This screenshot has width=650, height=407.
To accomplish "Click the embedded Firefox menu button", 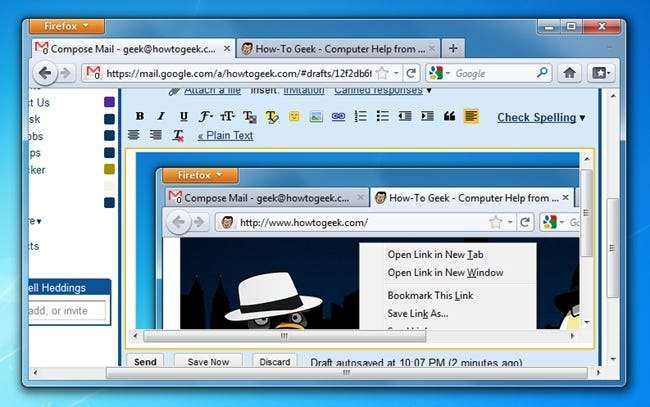I will 200,175.
